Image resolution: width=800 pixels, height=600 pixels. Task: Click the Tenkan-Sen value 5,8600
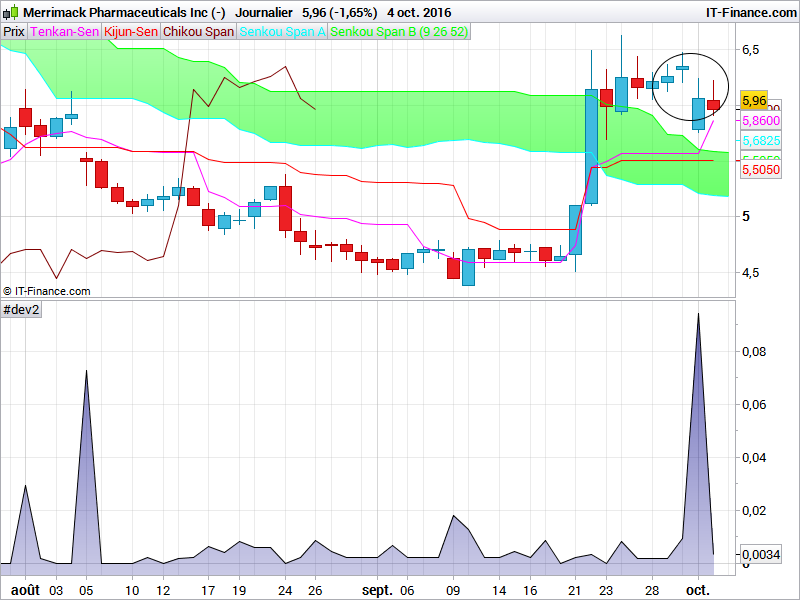point(761,121)
